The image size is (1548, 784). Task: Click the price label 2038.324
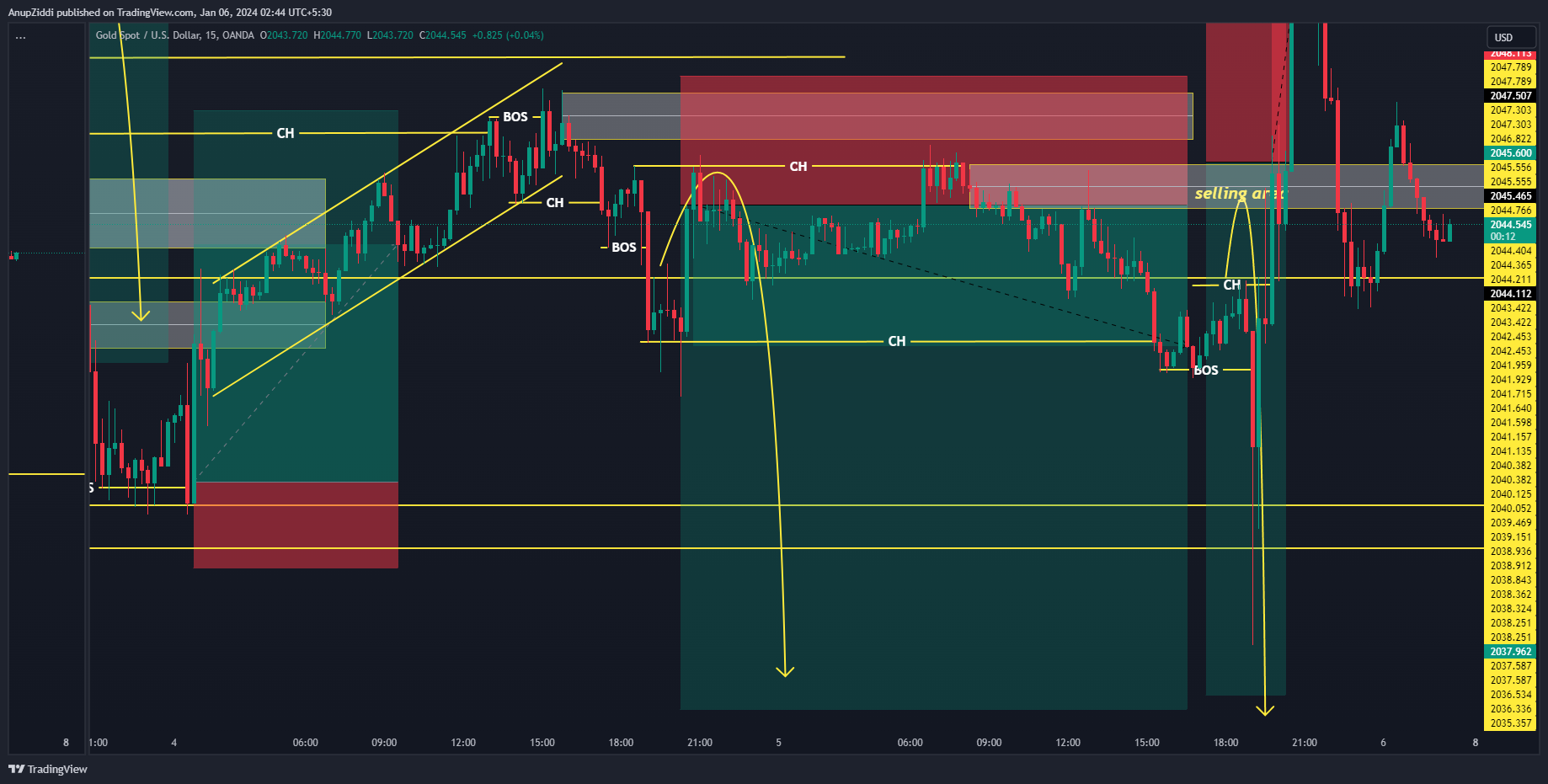(x=1511, y=609)
